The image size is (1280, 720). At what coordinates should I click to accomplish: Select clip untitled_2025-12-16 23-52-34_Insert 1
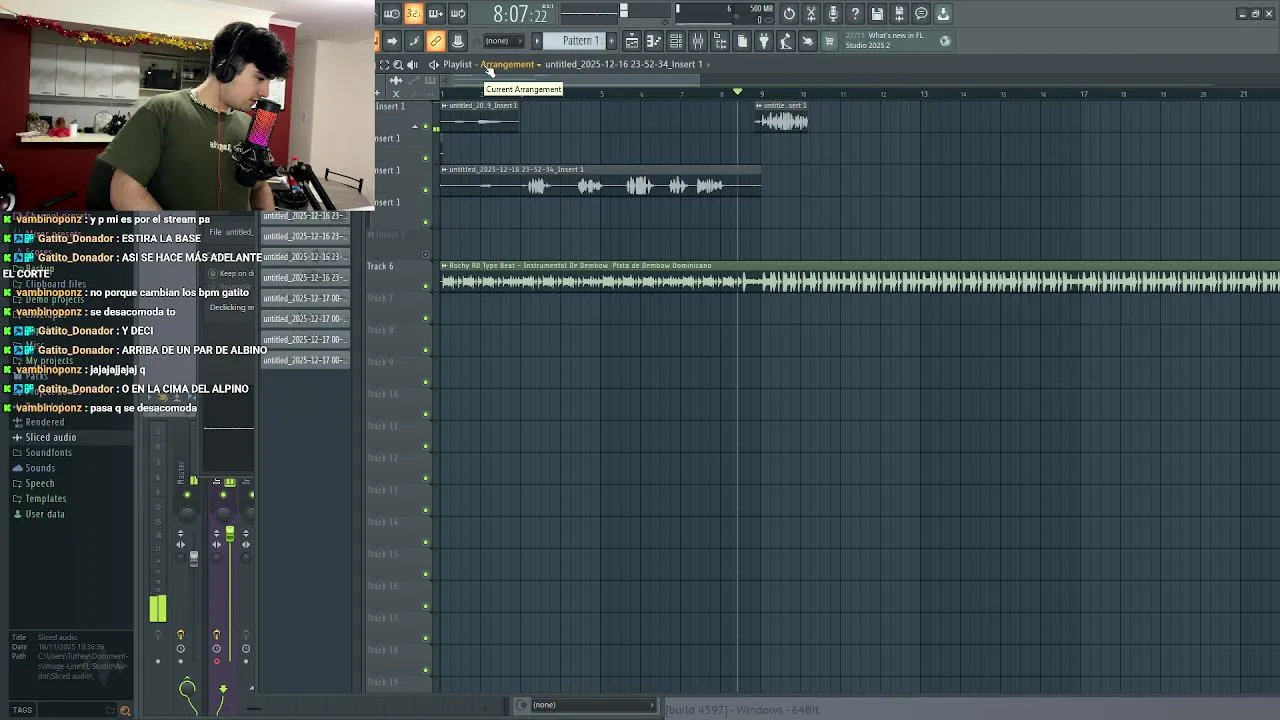600,181
